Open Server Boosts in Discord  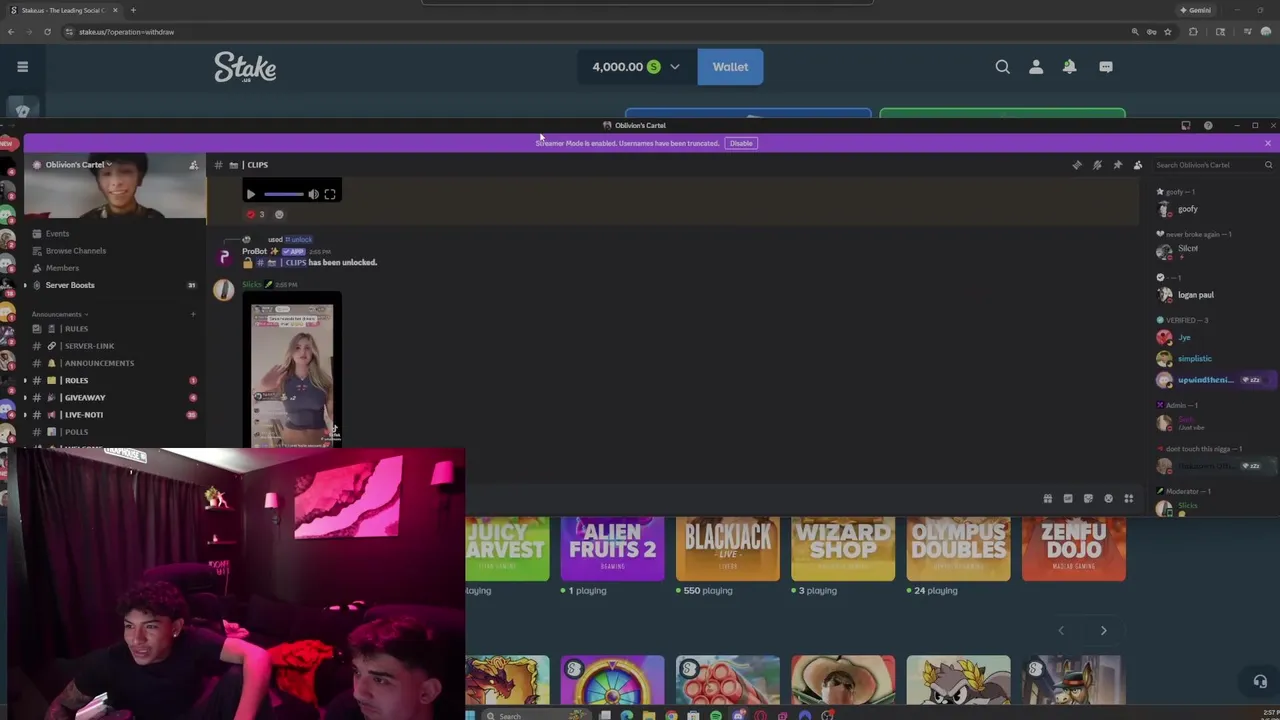(x=70, y=285)
